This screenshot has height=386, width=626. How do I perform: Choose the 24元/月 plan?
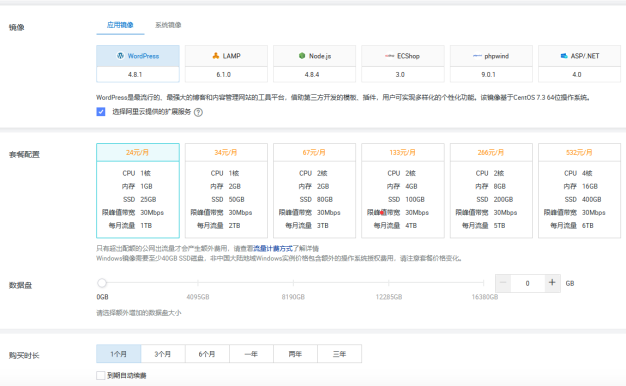pyautogui.click(x=138, y=191)
